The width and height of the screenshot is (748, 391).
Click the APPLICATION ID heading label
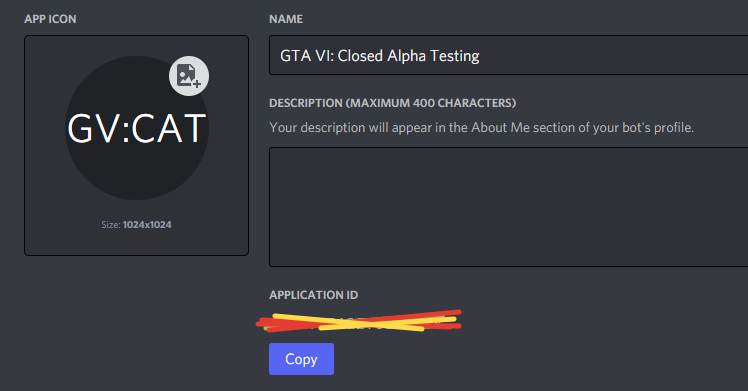click(x=313, y=295)
